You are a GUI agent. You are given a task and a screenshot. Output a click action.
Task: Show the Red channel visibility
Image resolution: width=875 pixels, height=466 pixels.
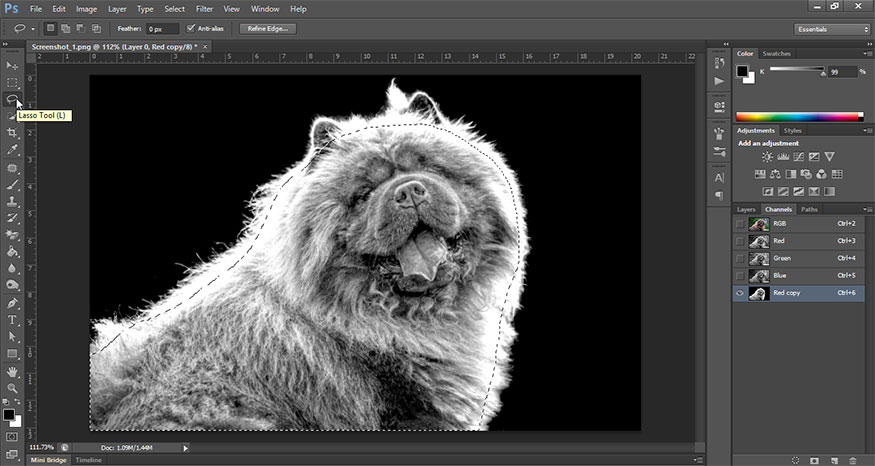[740, 241]
